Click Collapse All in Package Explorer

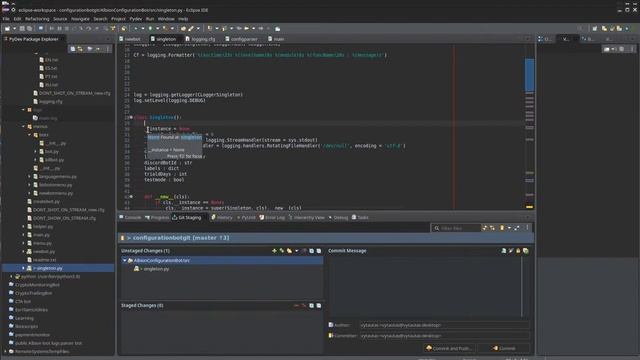73,49
